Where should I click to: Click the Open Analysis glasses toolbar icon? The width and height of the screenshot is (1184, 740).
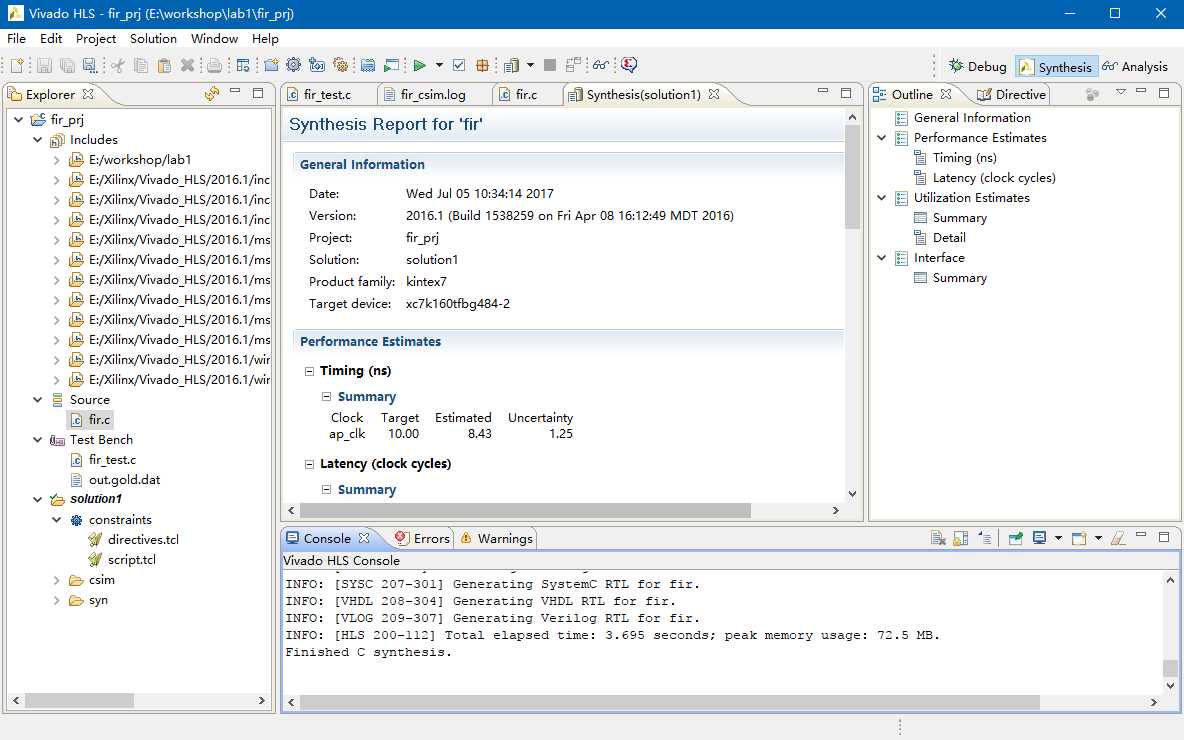(x=600, y=66)
